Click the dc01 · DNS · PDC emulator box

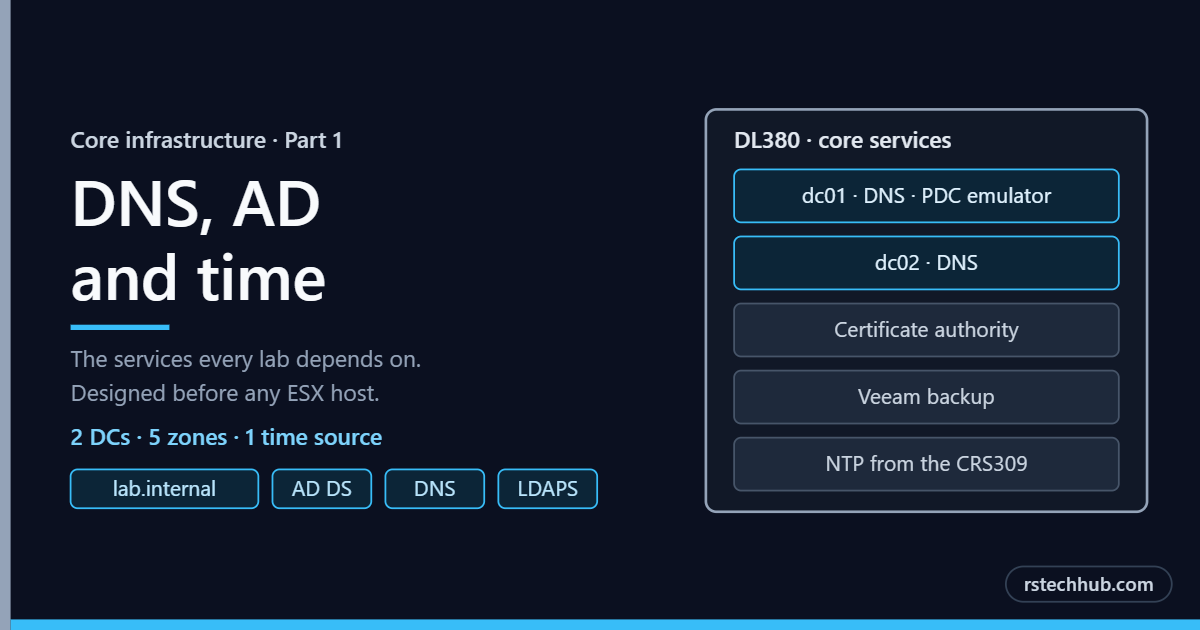tap(926, 196)
